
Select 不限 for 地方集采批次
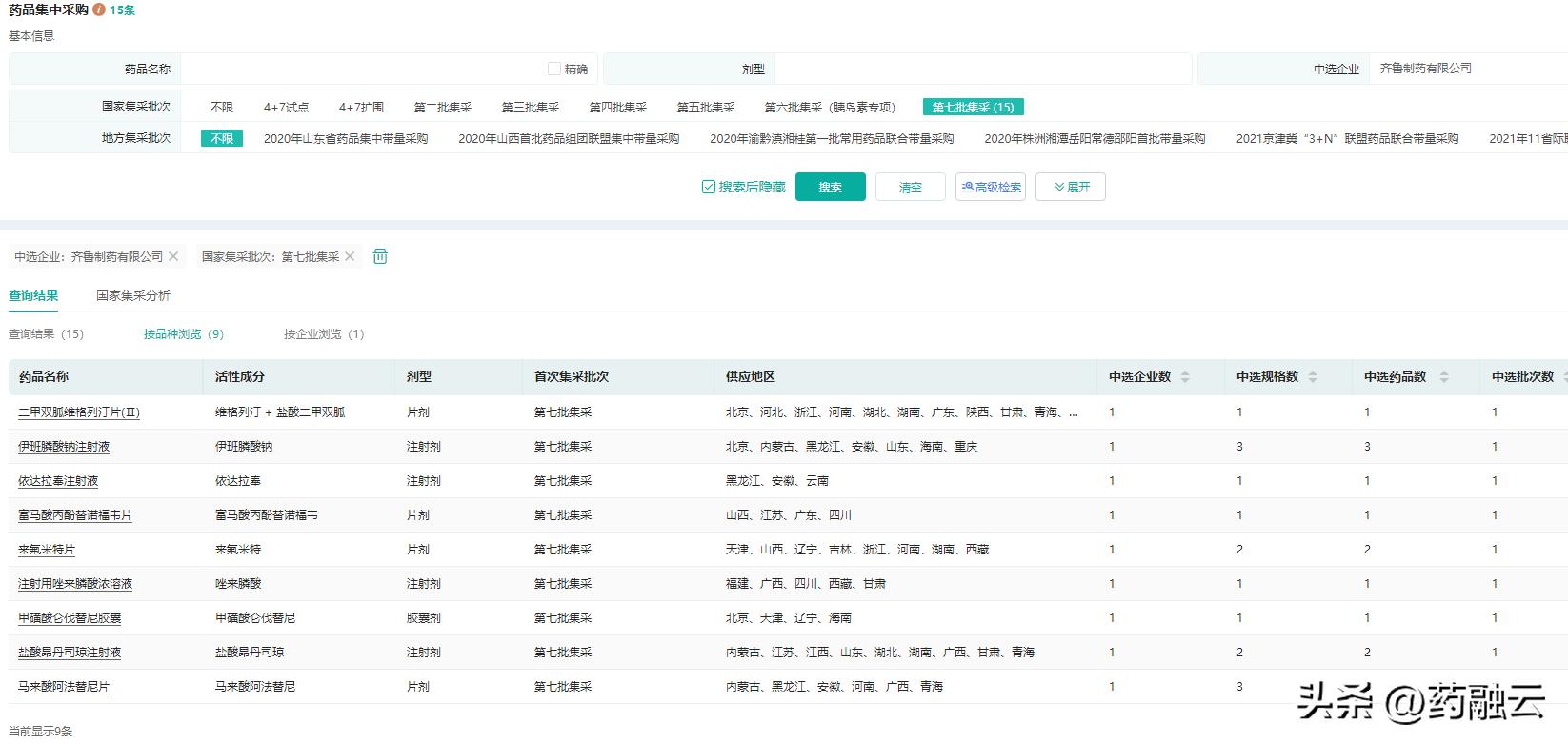pyautogui.click(x=222, y=138)
